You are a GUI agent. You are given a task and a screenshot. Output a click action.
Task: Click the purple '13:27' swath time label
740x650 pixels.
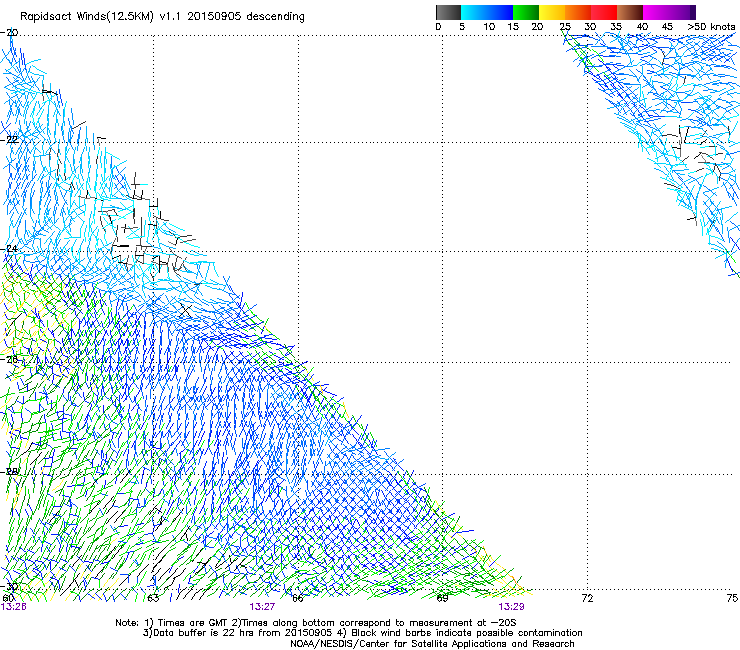click(x=262, y=607)
